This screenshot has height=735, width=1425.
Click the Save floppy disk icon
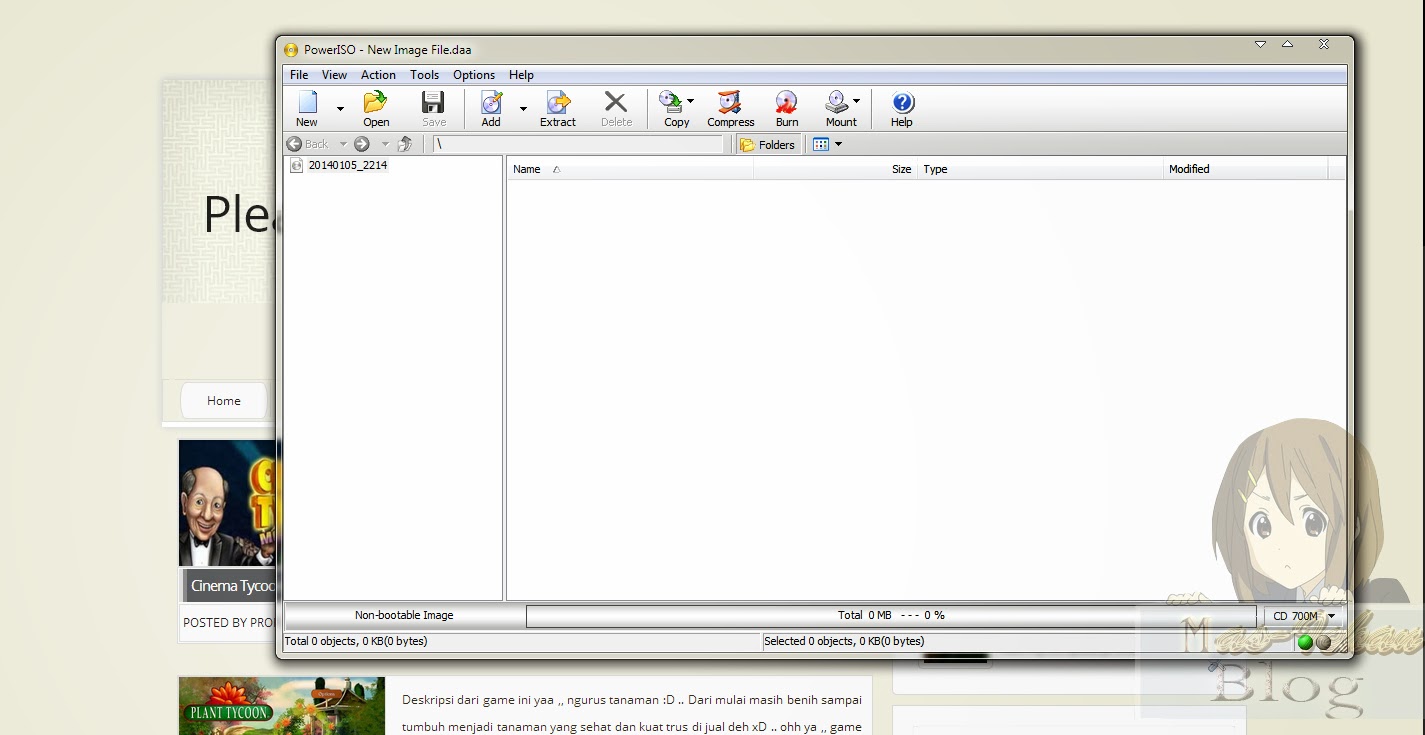[433, 102]
